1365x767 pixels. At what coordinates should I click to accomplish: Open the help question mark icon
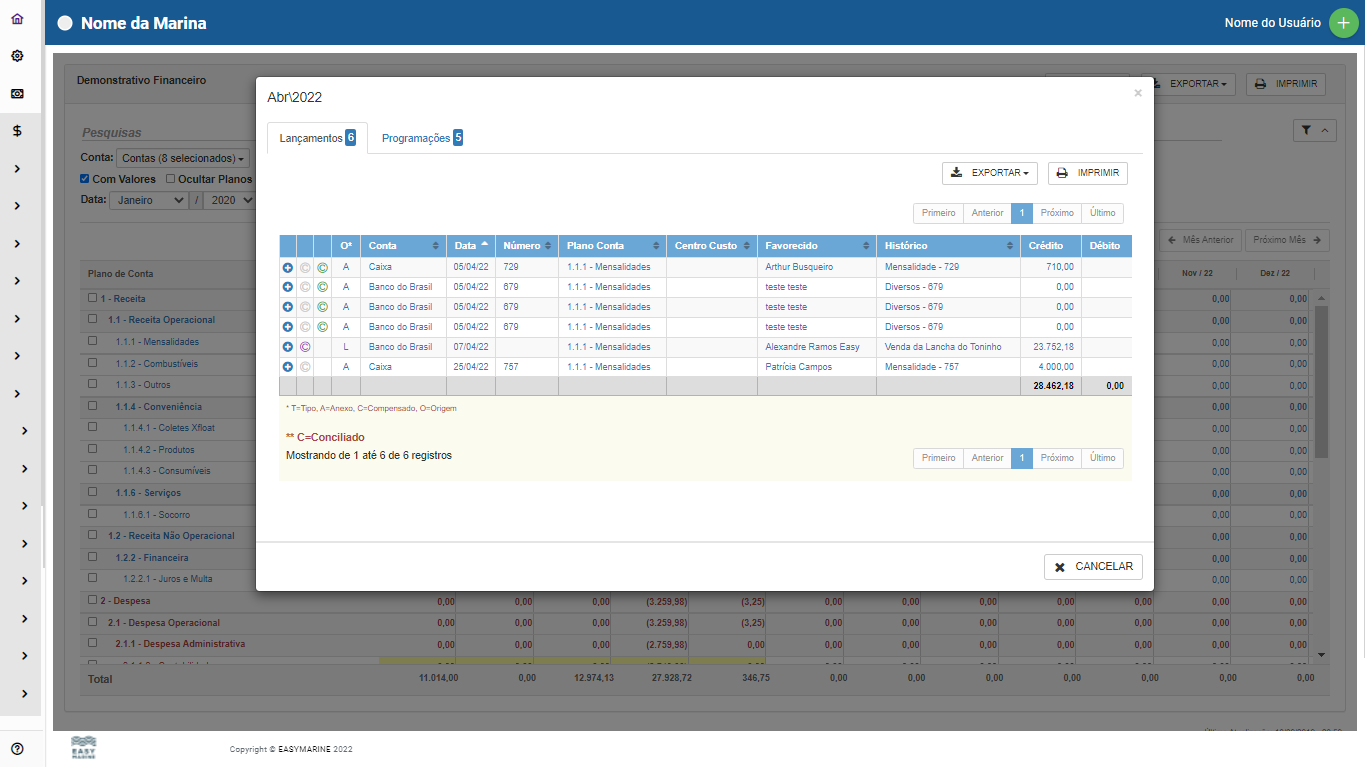17,749
